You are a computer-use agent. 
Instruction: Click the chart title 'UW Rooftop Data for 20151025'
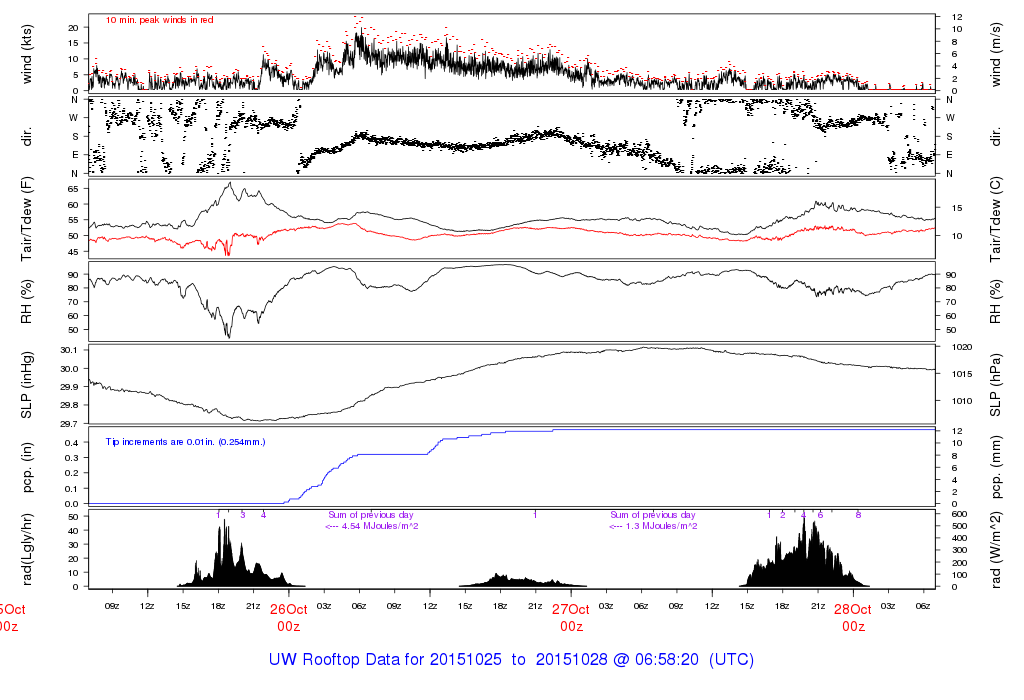pyautogui.click(x=385, y=660)
